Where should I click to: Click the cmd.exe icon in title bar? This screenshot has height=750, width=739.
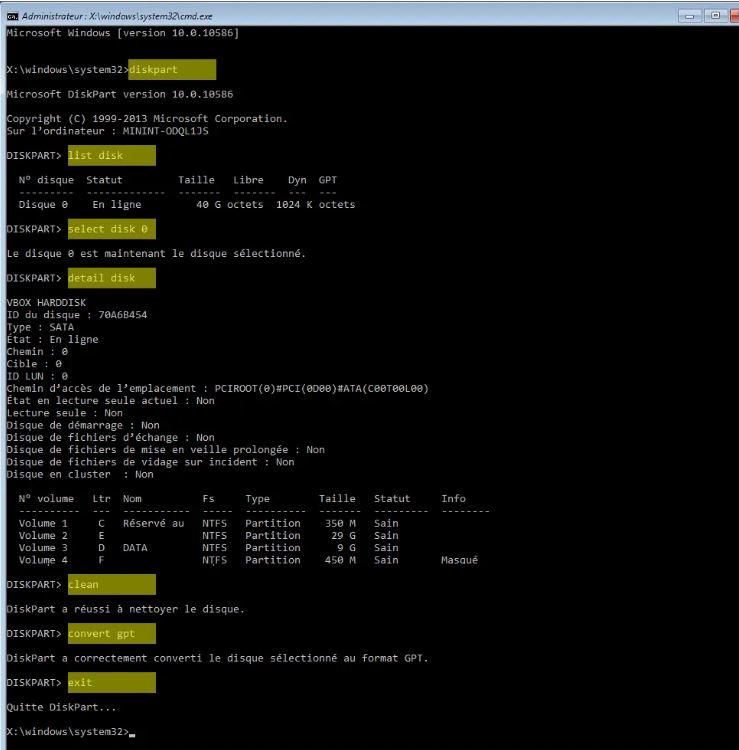[12, 16]
